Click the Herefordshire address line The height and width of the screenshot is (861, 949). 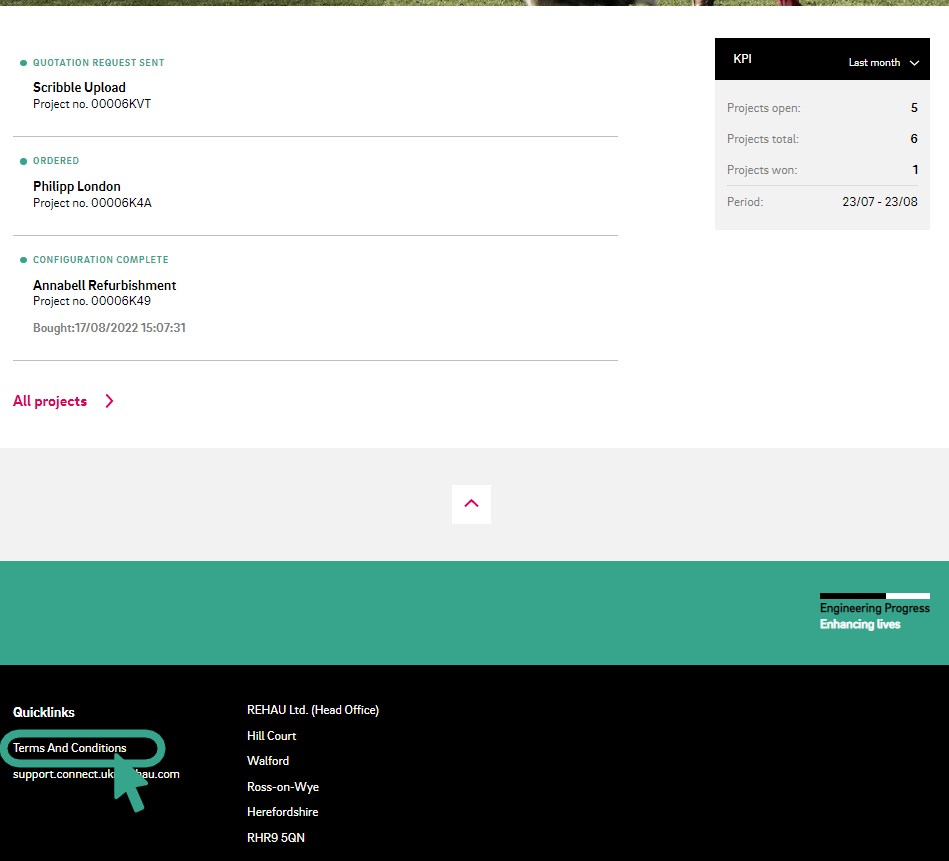[283, 812]
